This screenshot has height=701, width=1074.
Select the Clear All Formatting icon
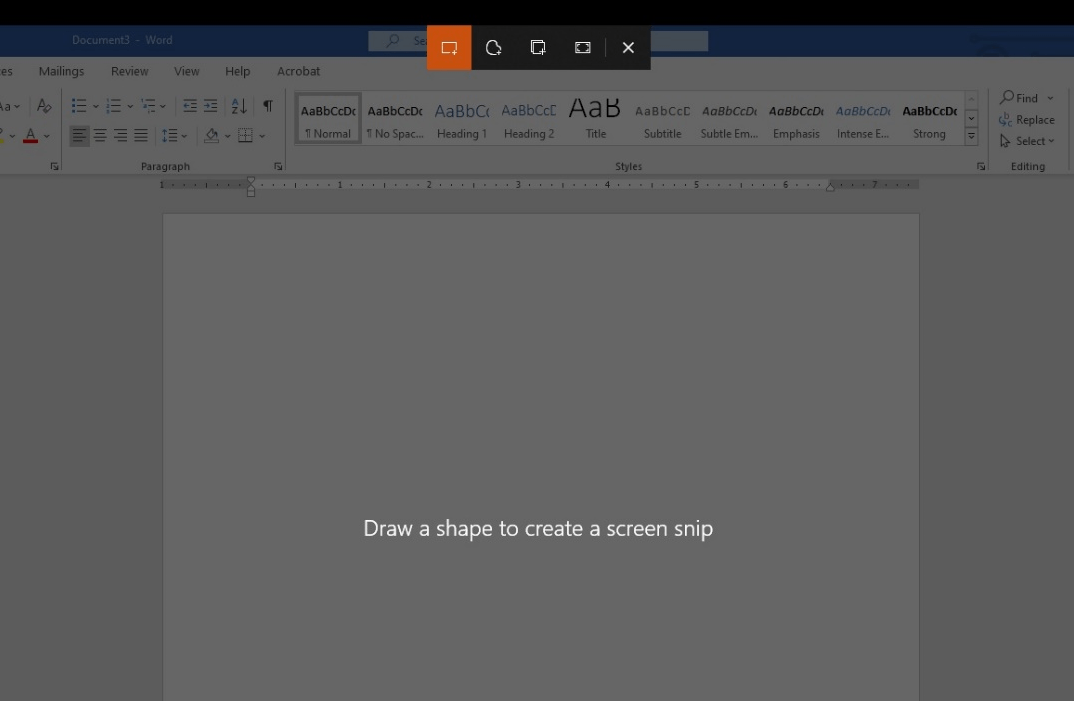(44, 104)
